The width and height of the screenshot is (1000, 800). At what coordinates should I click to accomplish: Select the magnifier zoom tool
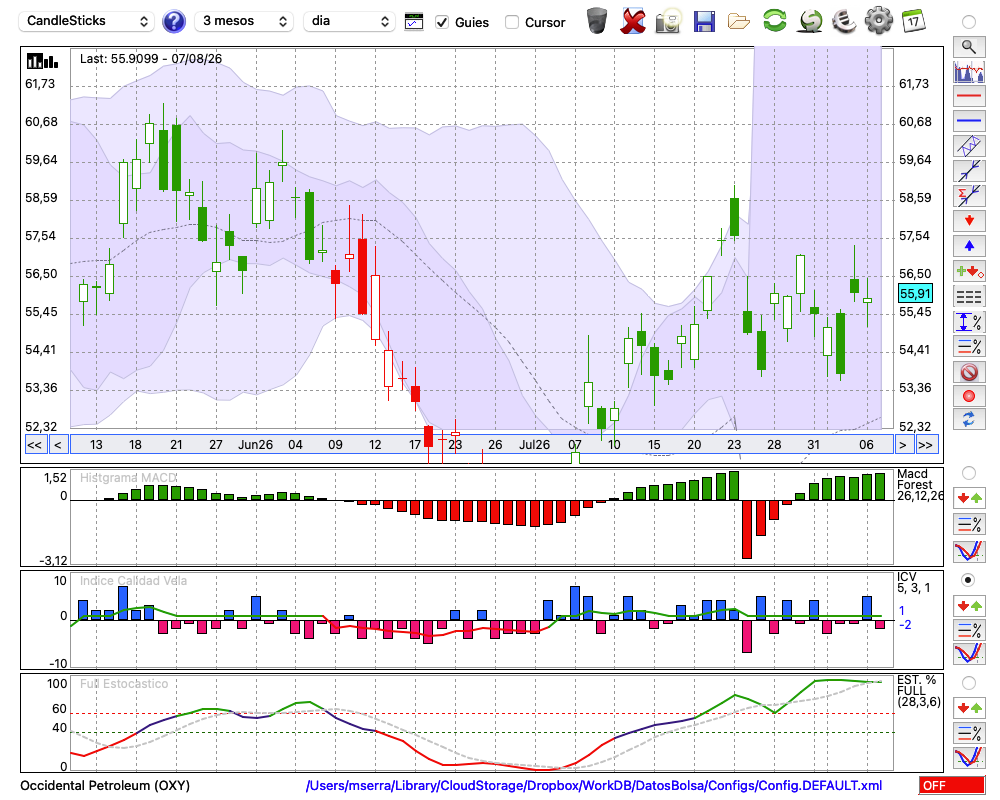pos(969,47)
